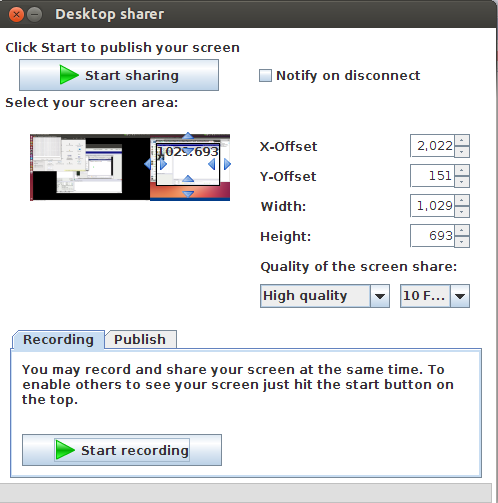Viewport: 498px width, 503px height.
Task: Increment the Y-Offset spinner up arrow
Action: (x=462, y=170)
